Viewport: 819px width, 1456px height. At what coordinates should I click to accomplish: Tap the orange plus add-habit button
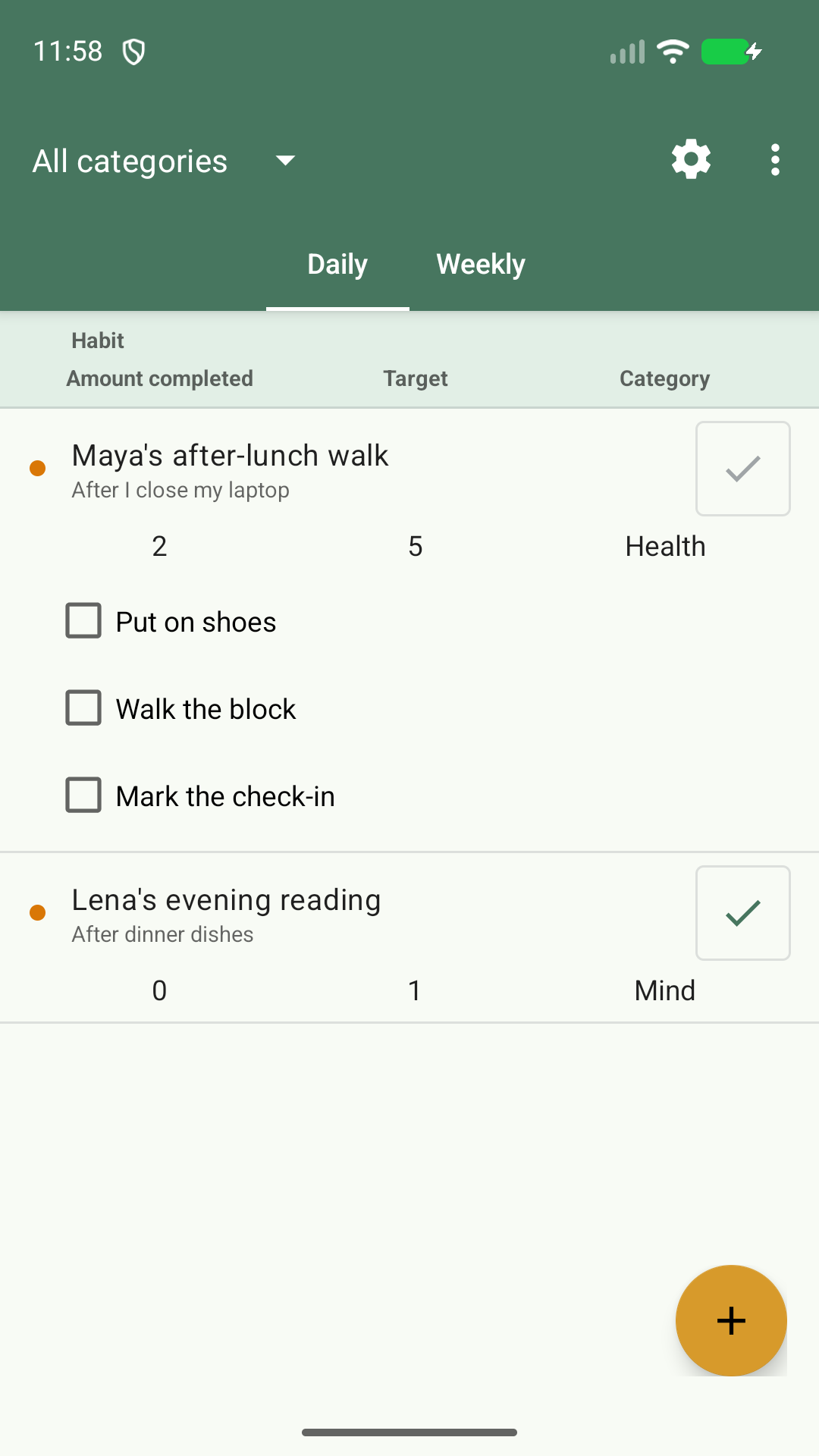pos(731,1320)
